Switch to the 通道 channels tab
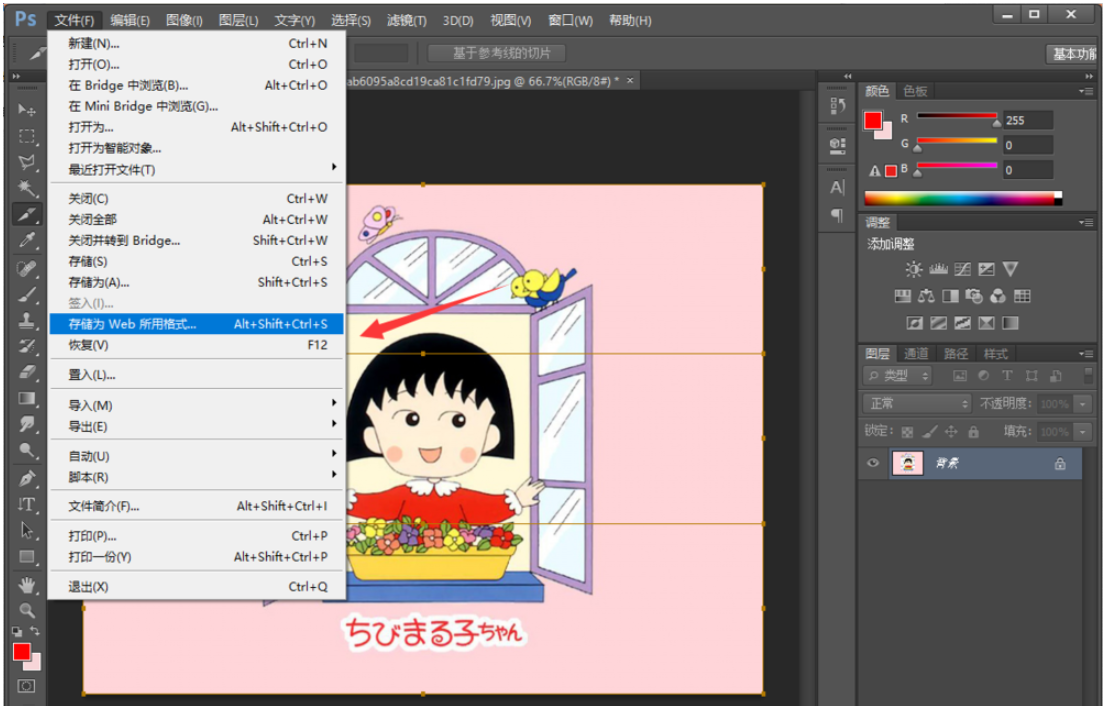1104x706 pixels. 918,353
